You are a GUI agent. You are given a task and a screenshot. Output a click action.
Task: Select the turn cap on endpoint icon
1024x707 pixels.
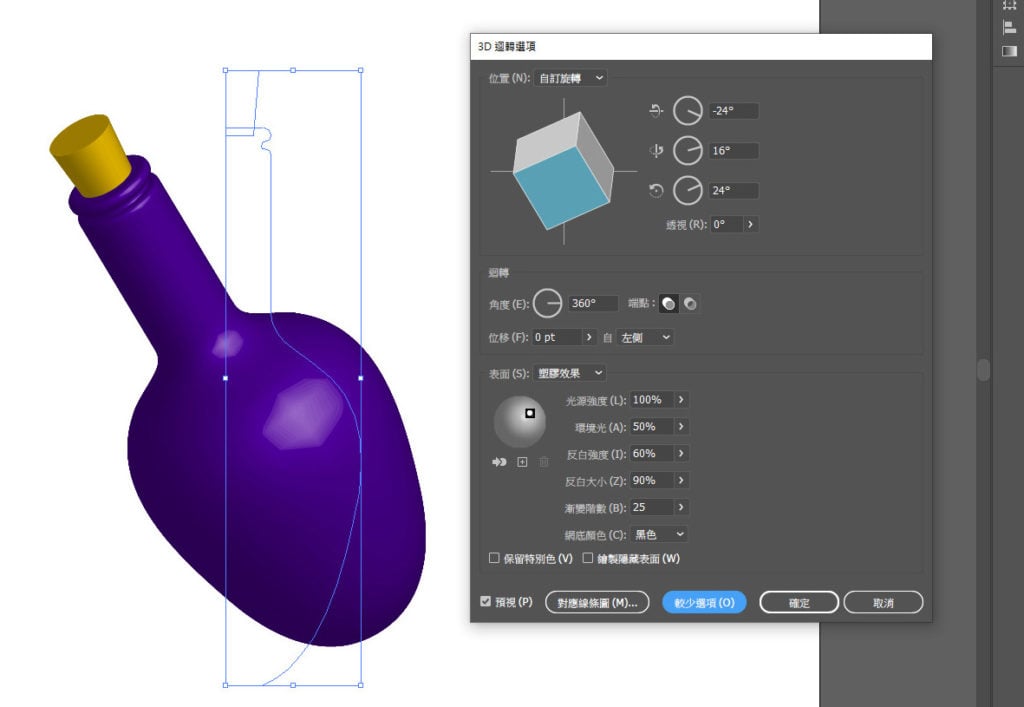[x=668, y=304]
